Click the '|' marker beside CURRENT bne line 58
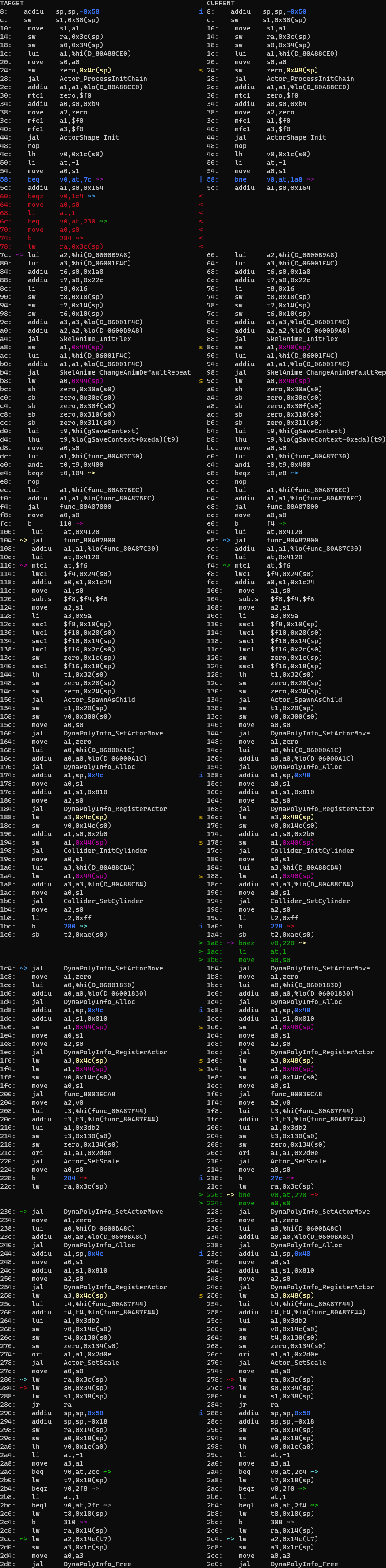386x1568 pixels. [201, 180]
